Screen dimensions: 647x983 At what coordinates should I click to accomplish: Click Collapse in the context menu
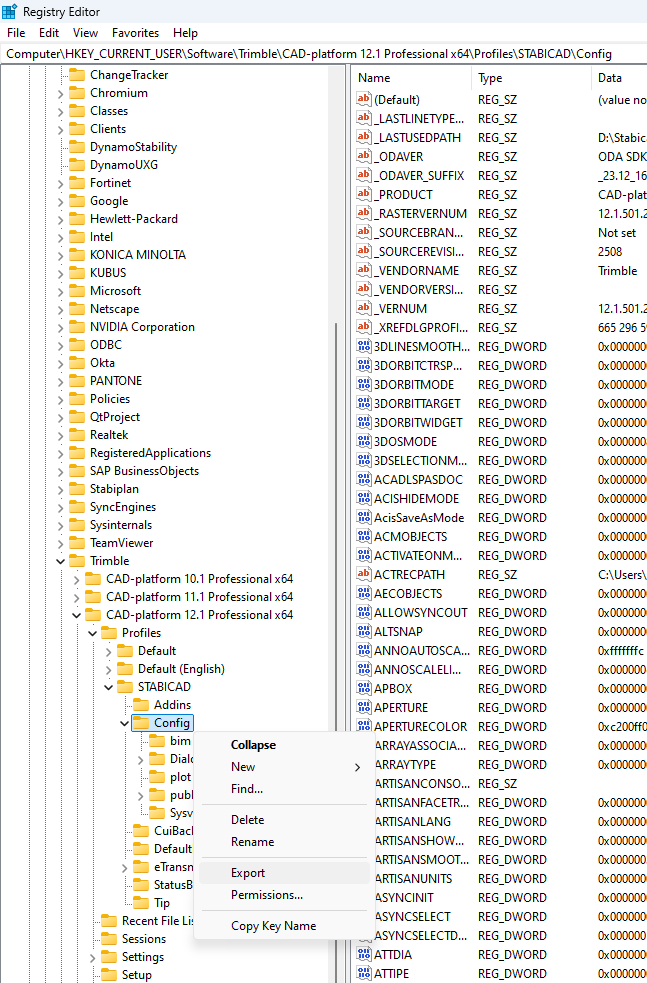tap(283, 745)
